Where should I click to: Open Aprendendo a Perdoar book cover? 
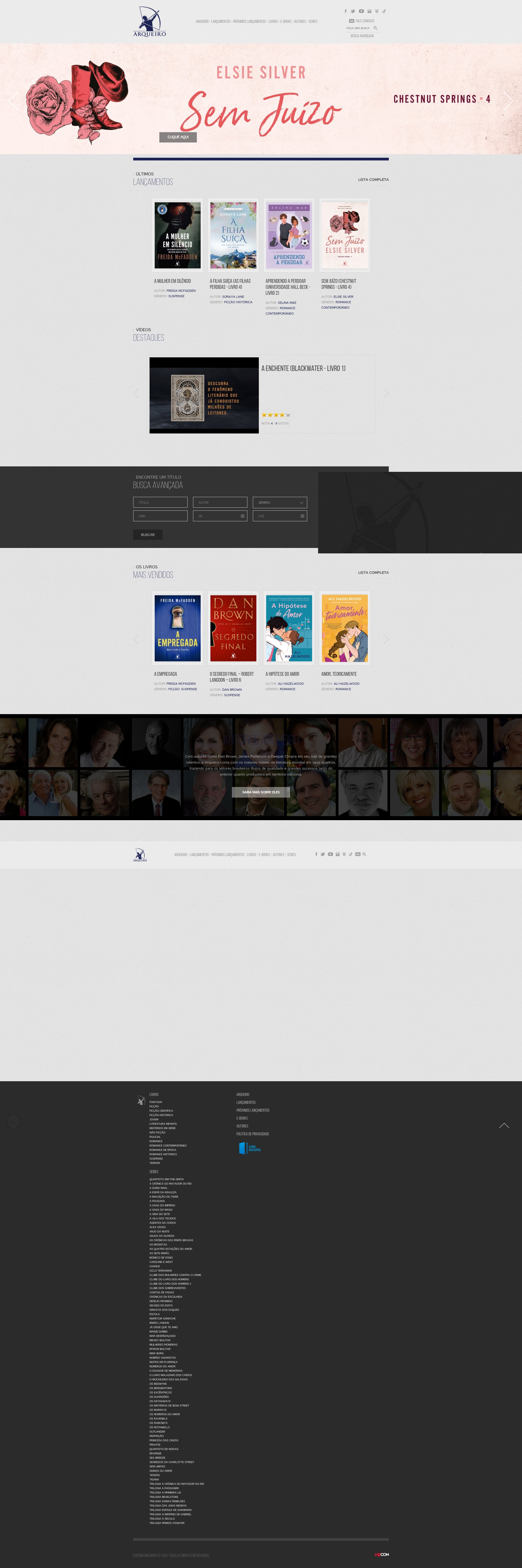[x=289, y=235]
